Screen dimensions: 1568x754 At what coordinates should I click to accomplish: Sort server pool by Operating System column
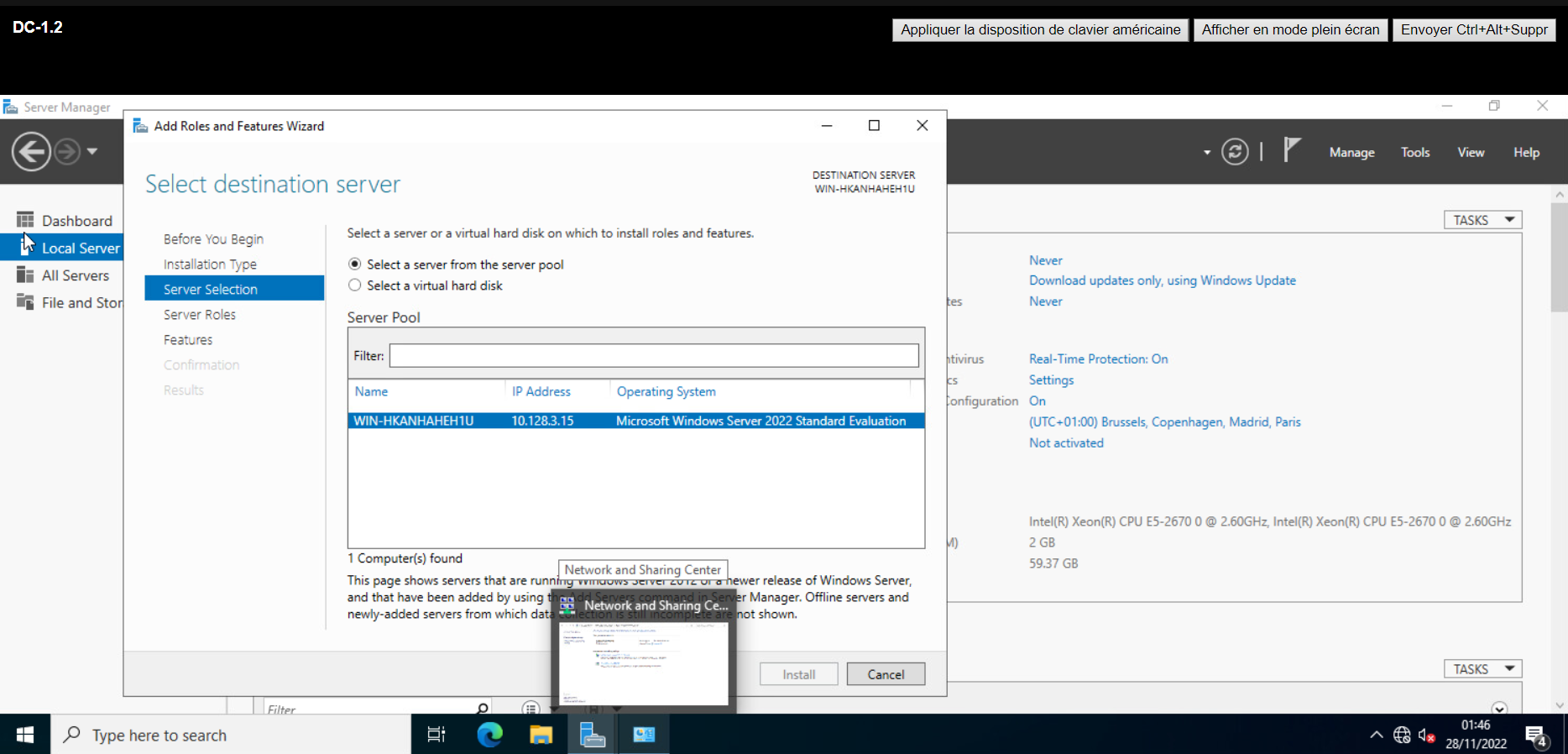point(666,391)
